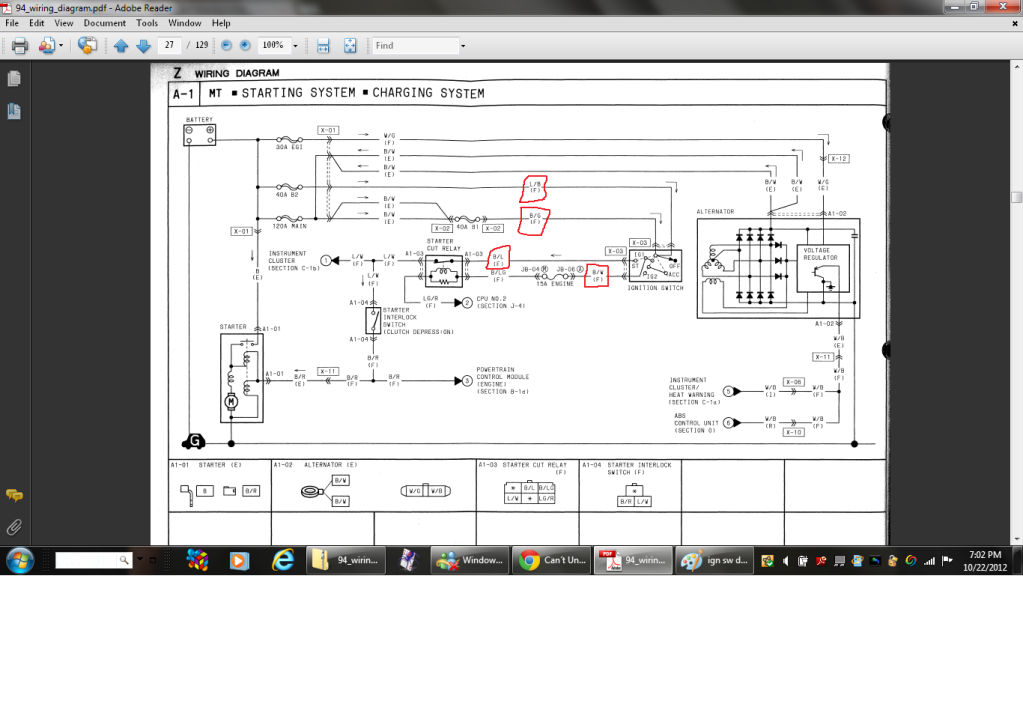Click the Print icon in toolbar

tap(20, 46)
